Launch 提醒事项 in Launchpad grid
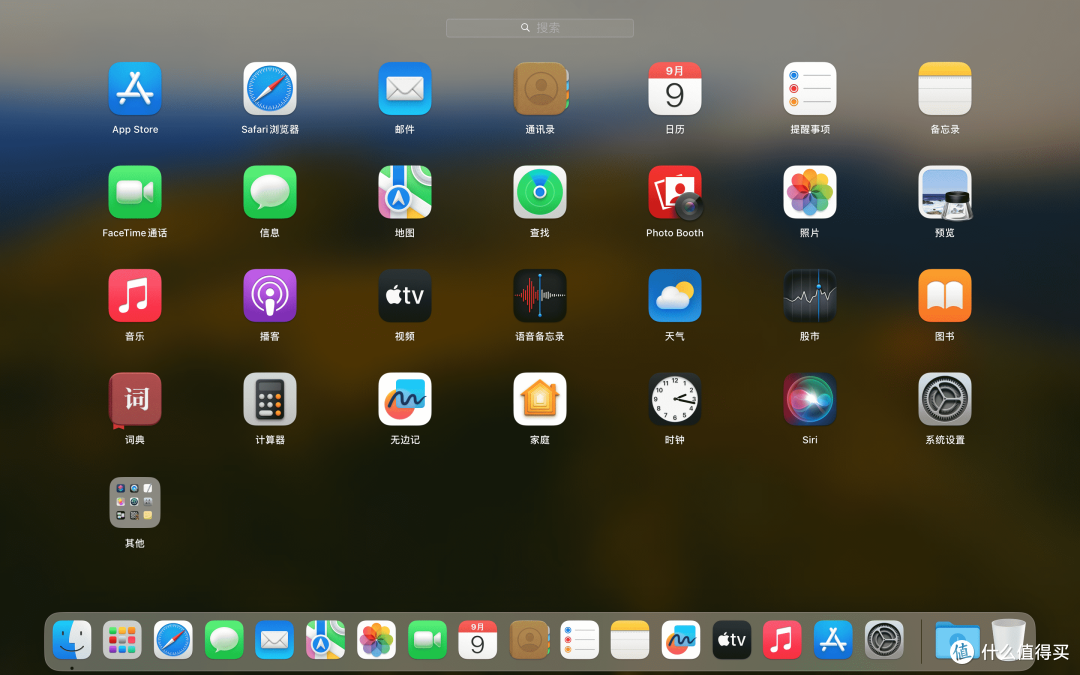Screen dimensions: 1080x675 (x=810, y=89)
